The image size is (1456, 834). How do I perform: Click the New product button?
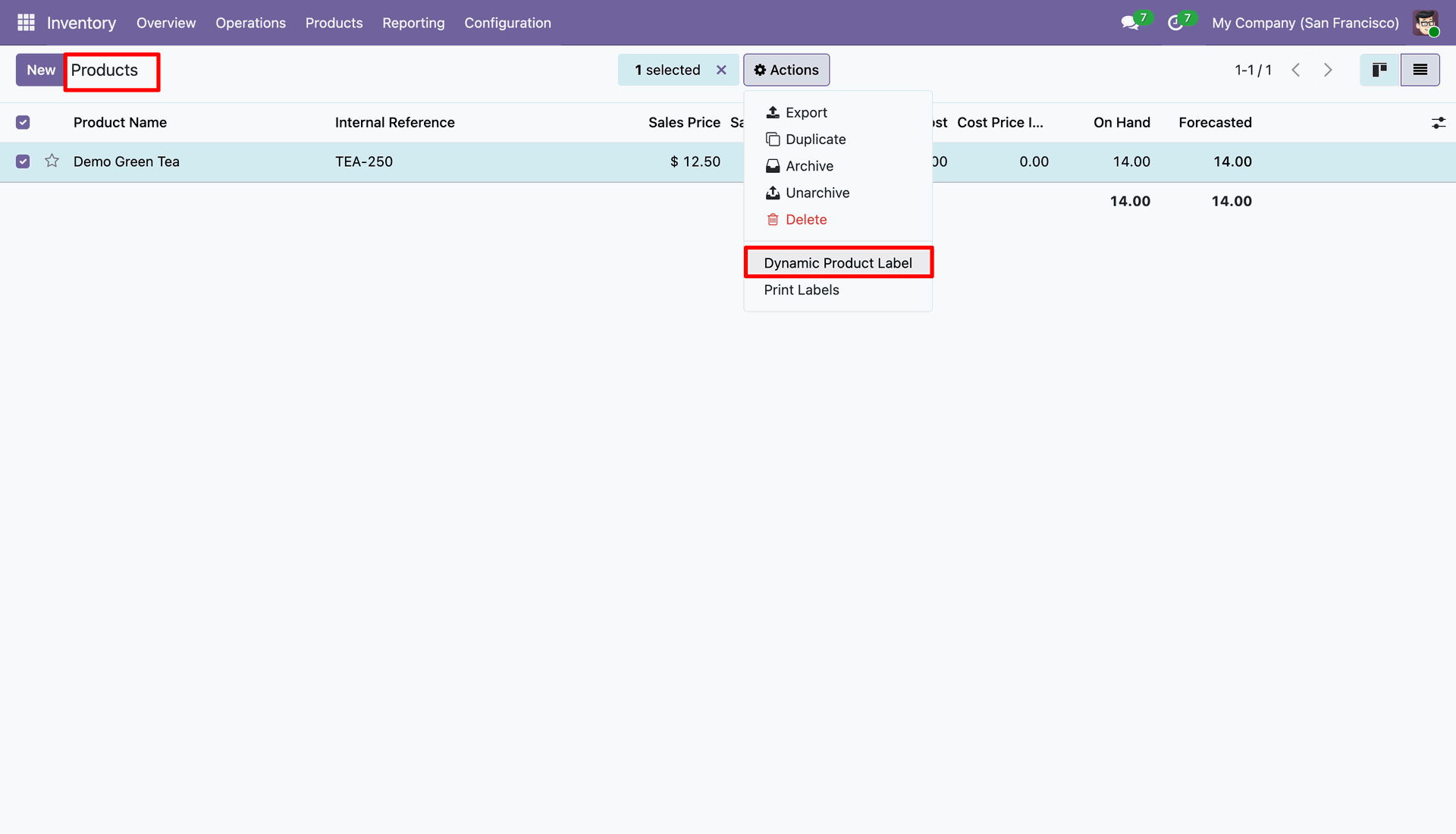[41, 70]
